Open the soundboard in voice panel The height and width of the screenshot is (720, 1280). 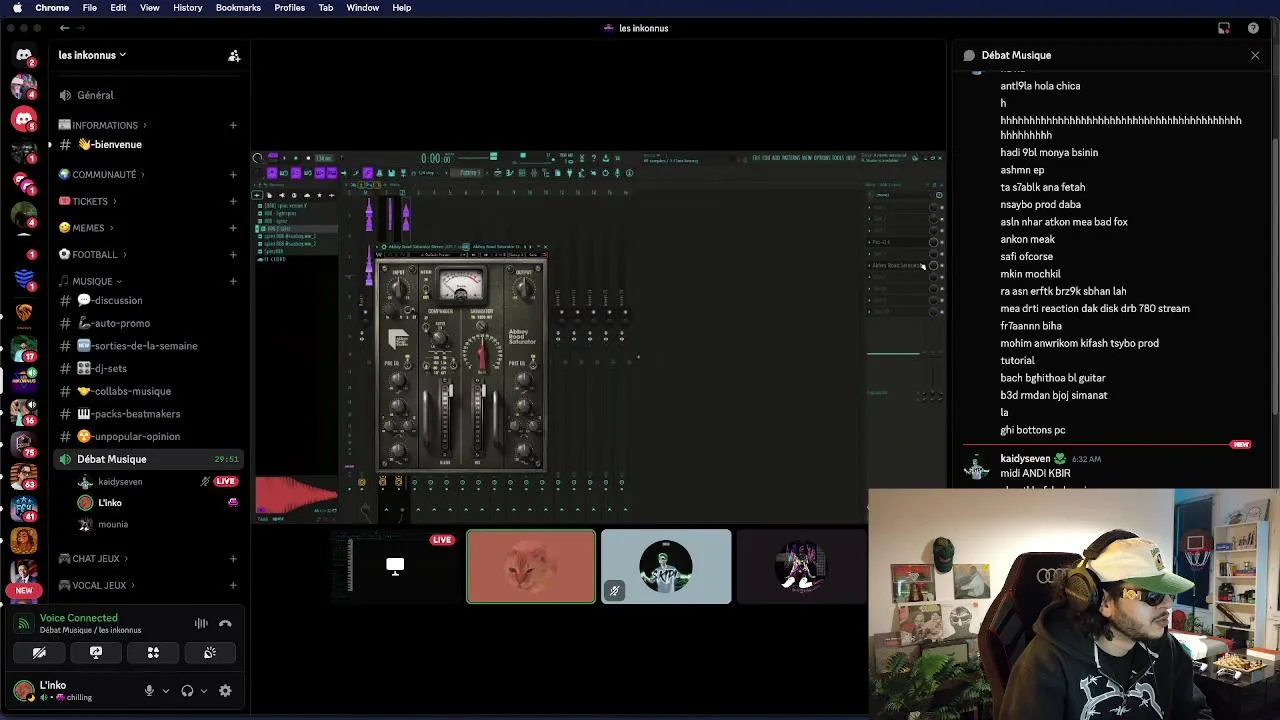click(210, 652)
